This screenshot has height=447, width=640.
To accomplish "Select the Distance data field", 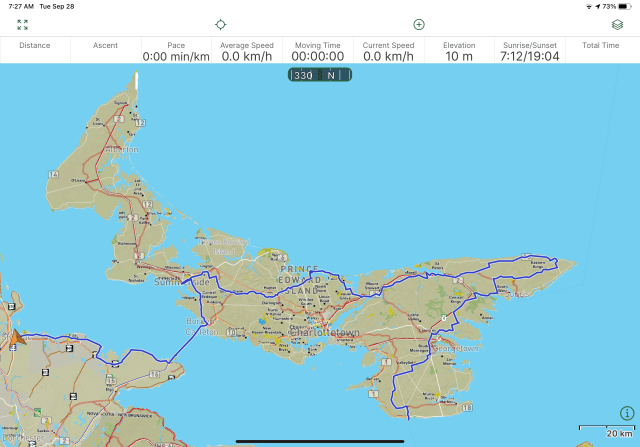I will coord(35,50).
